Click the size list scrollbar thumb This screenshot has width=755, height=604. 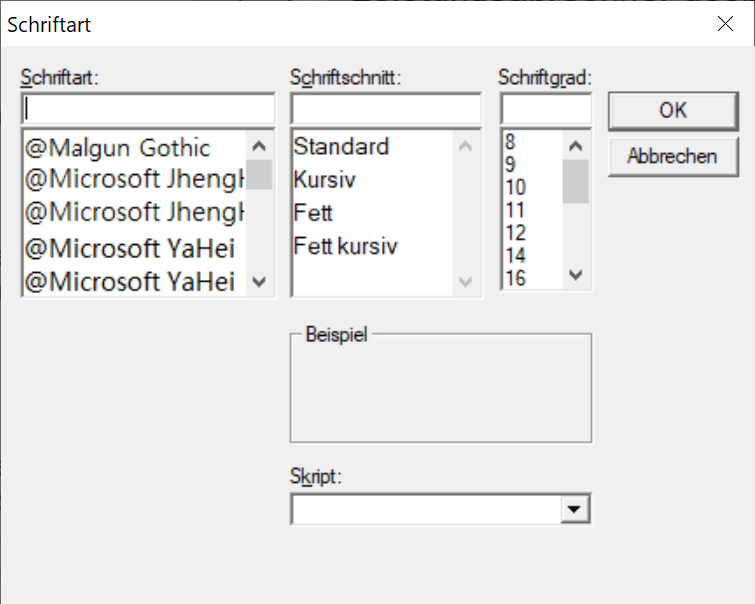[x=575, y=181]
